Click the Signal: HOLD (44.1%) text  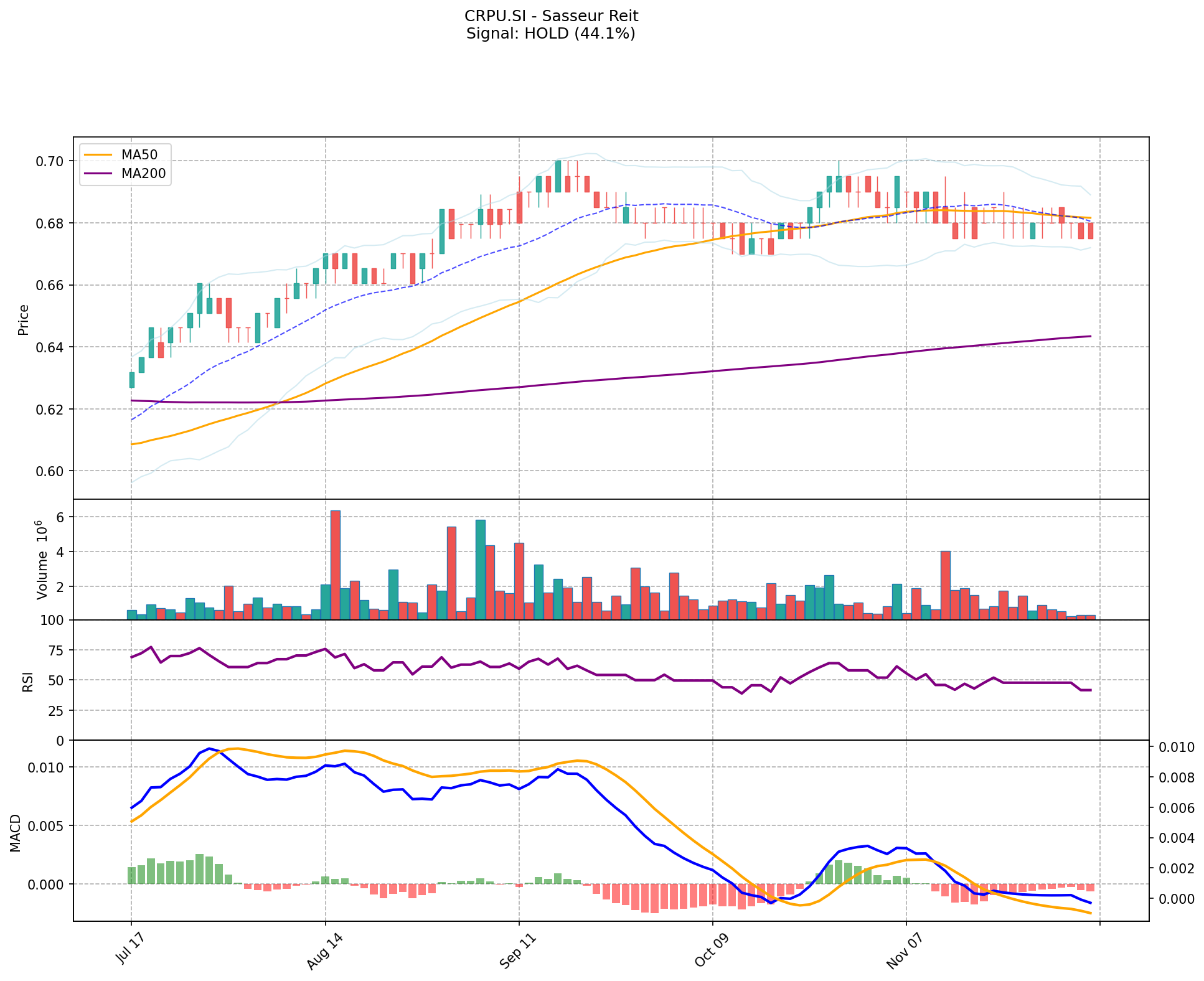pyautogui.click(x=551, y=34)
